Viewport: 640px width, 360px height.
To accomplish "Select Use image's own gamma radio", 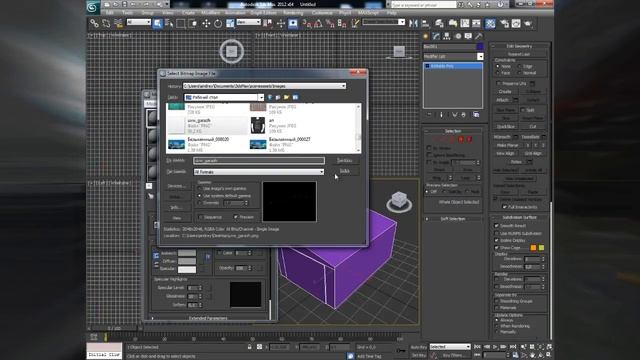I will pos(200,189).
